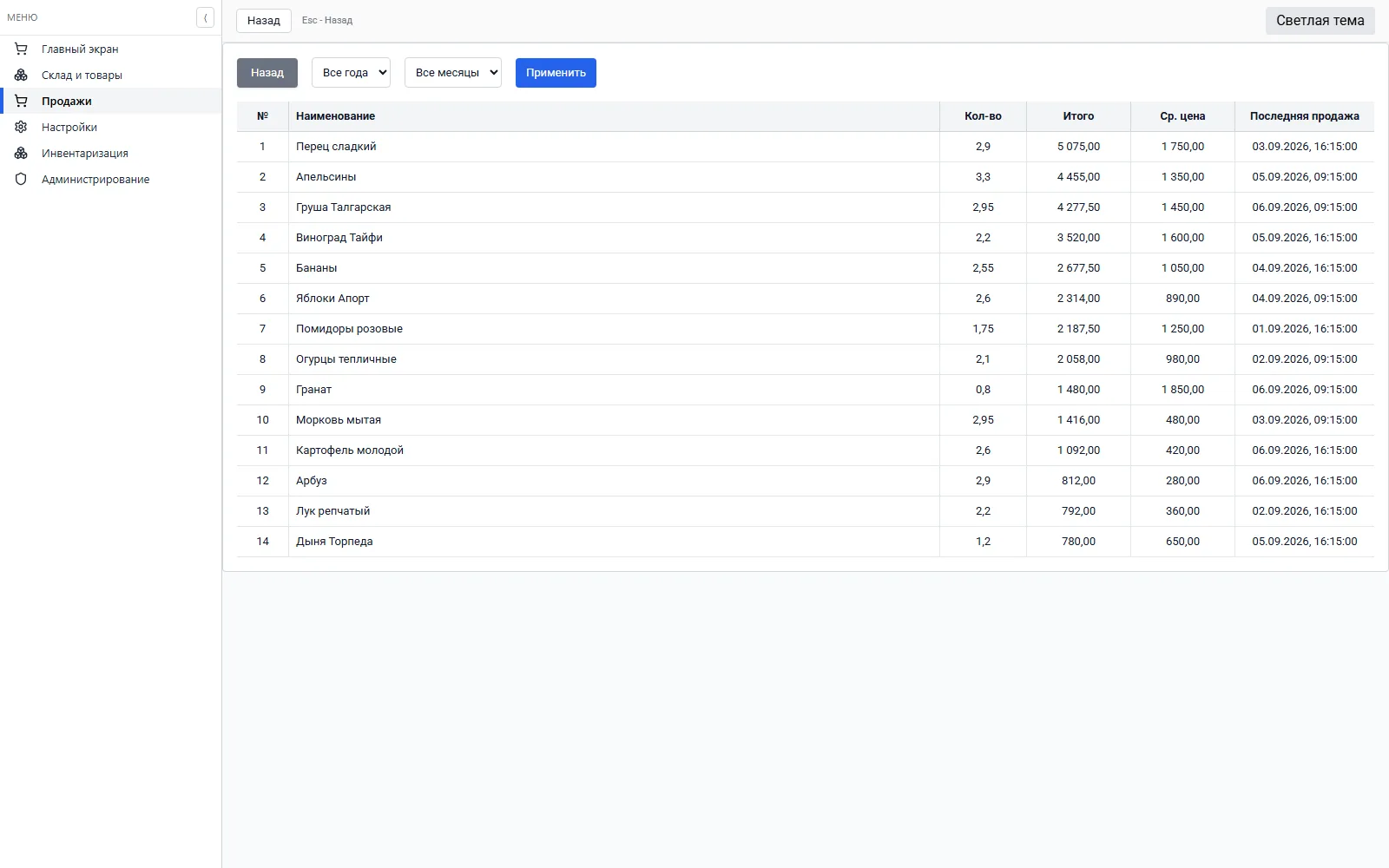Viewport: 1389px width, 868px height.
Task: Click the shield icon beside Администрирование
Action: pos(21,180)
